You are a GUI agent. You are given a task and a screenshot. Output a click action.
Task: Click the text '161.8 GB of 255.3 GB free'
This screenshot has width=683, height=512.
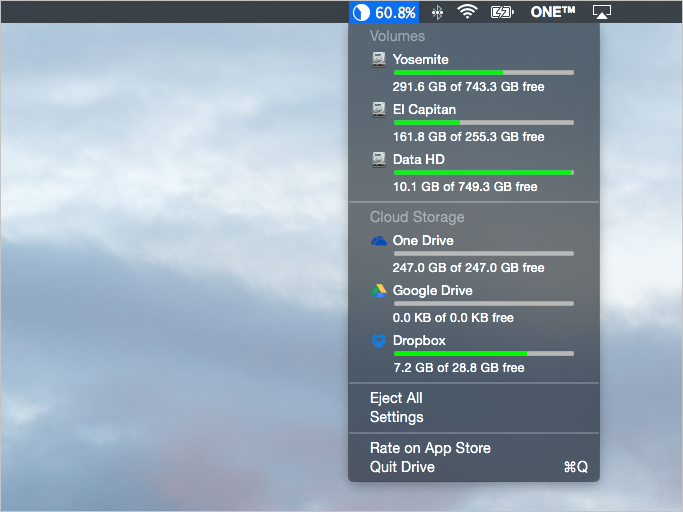click(468, 137)
